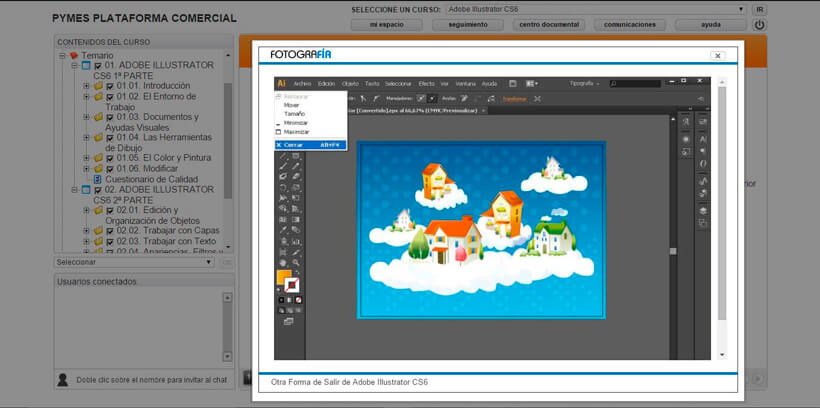Click the stroke swatch with red slash
The height and width of the screenshot is (408, 820).
click(292, 285)
